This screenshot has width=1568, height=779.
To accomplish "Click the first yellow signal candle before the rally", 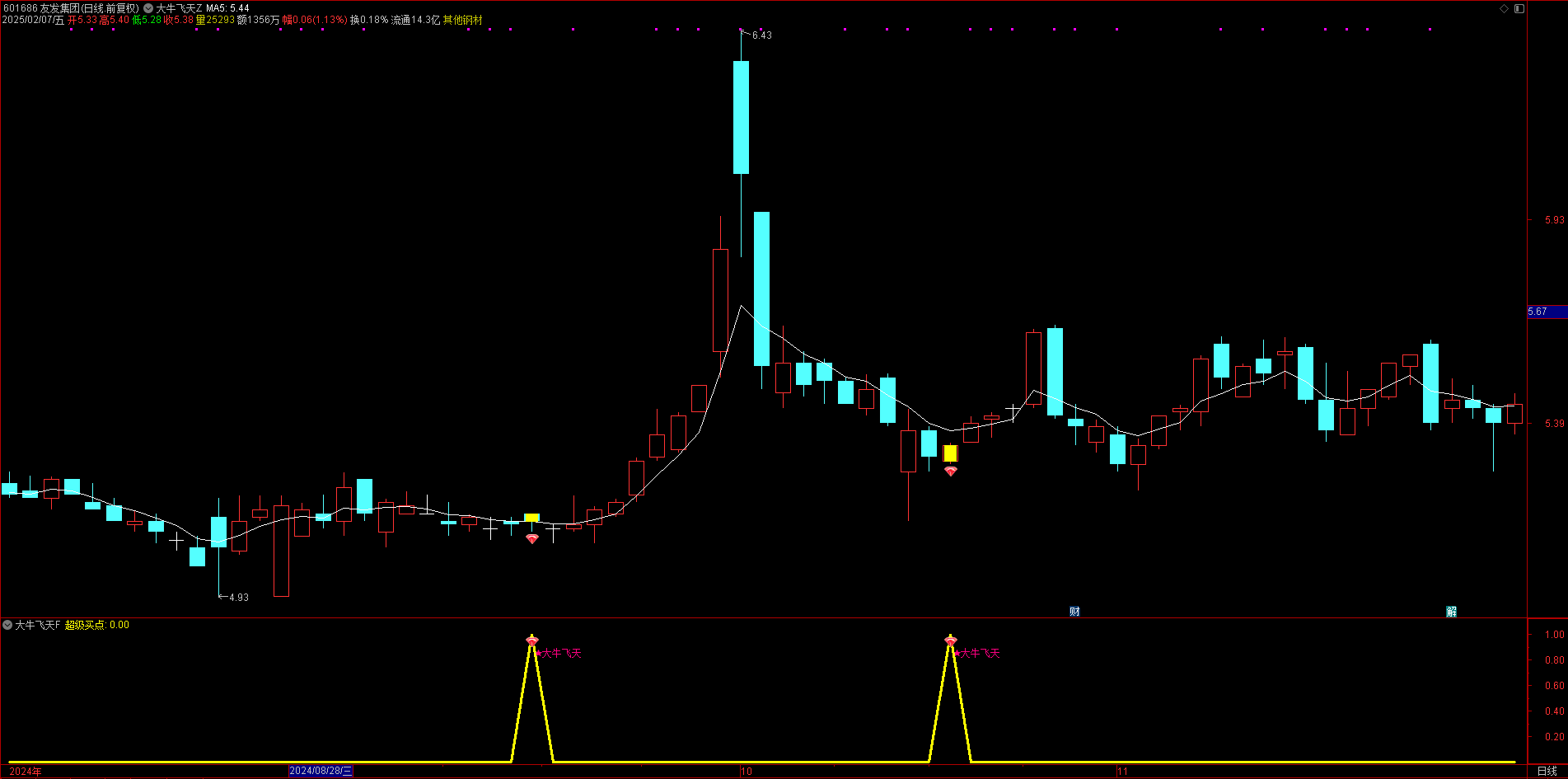I will pos(532,519).
